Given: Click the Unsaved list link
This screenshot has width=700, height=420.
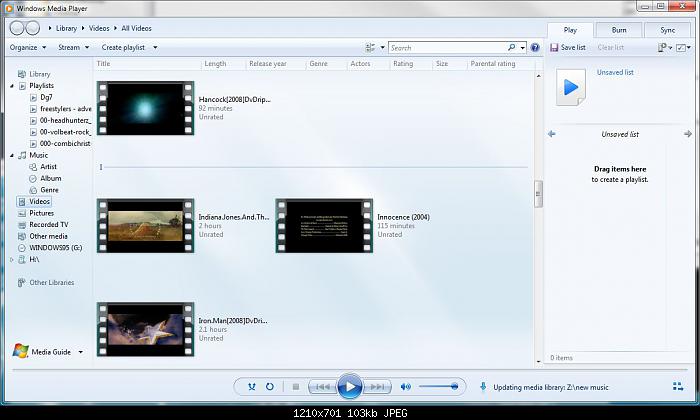Looking at the screenshot, I should [615, 72].
